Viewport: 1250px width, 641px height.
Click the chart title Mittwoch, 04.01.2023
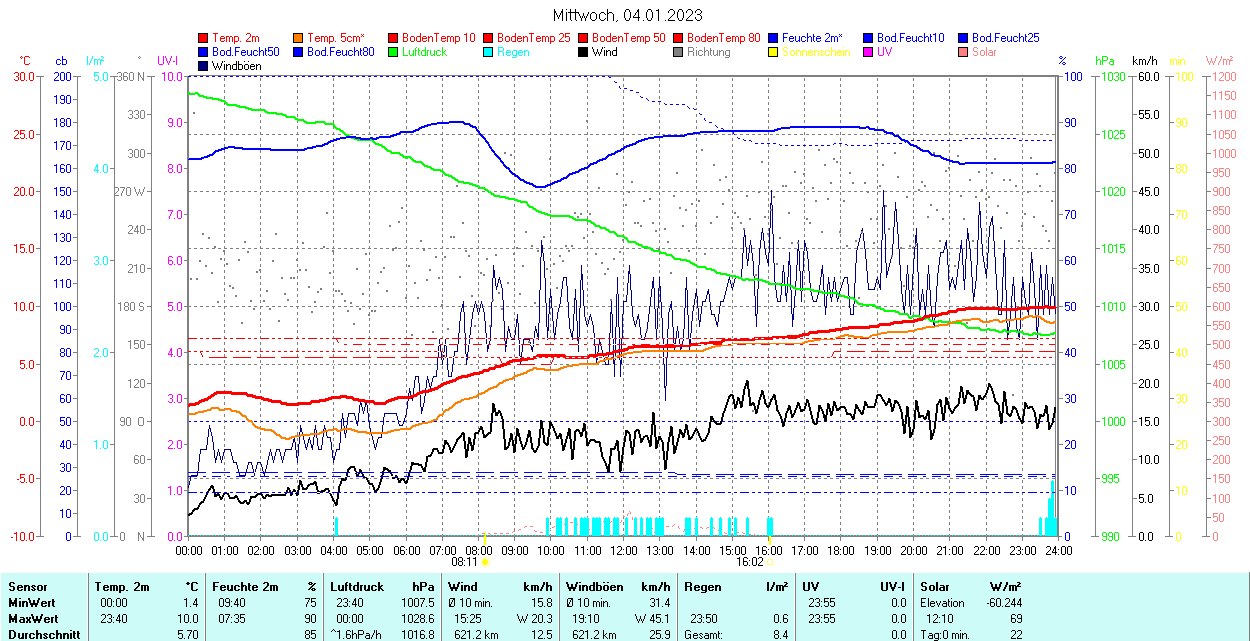[x=627, y=15]
